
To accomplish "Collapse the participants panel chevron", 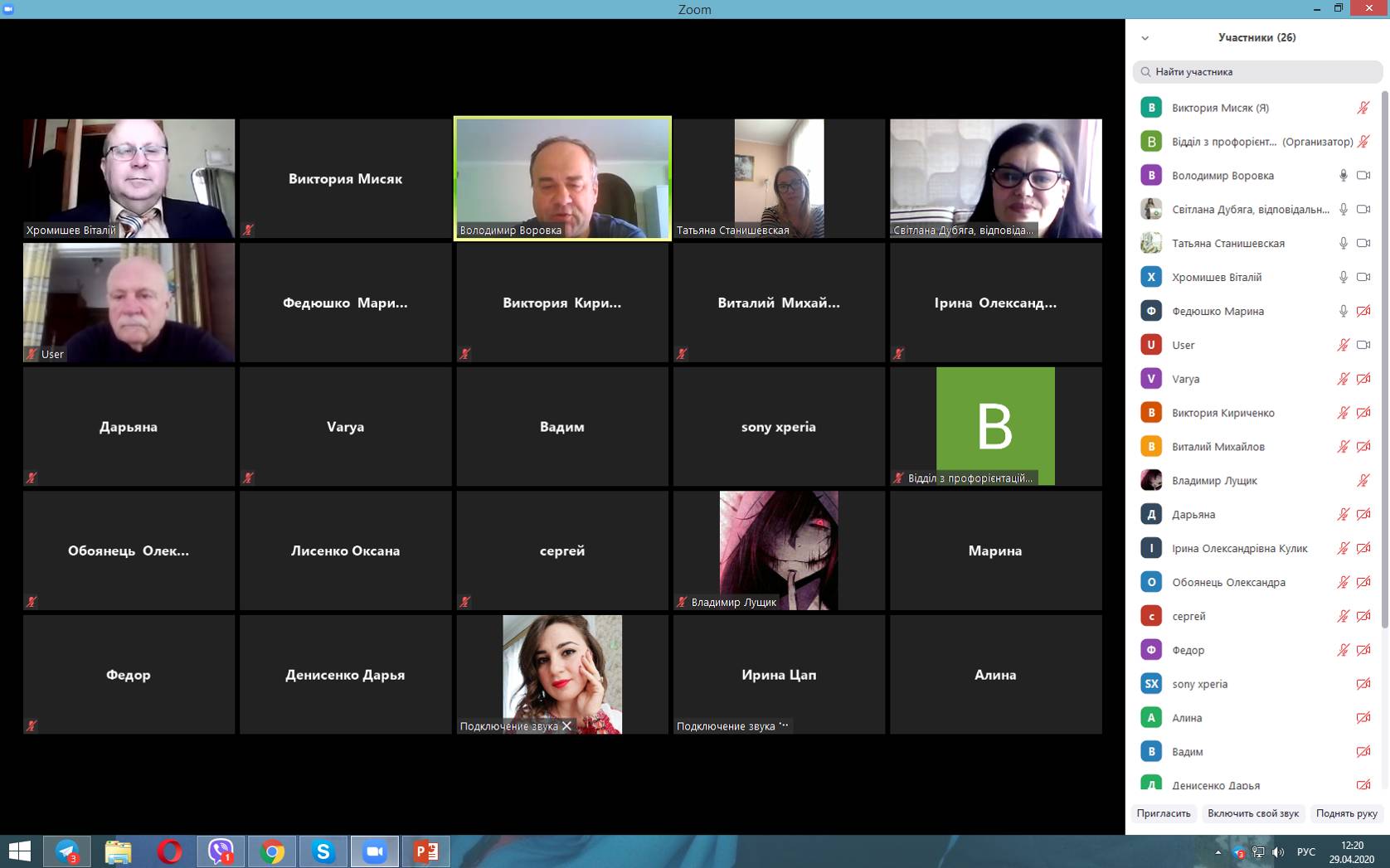I will pyautogui.click(x=1145, y=38).
